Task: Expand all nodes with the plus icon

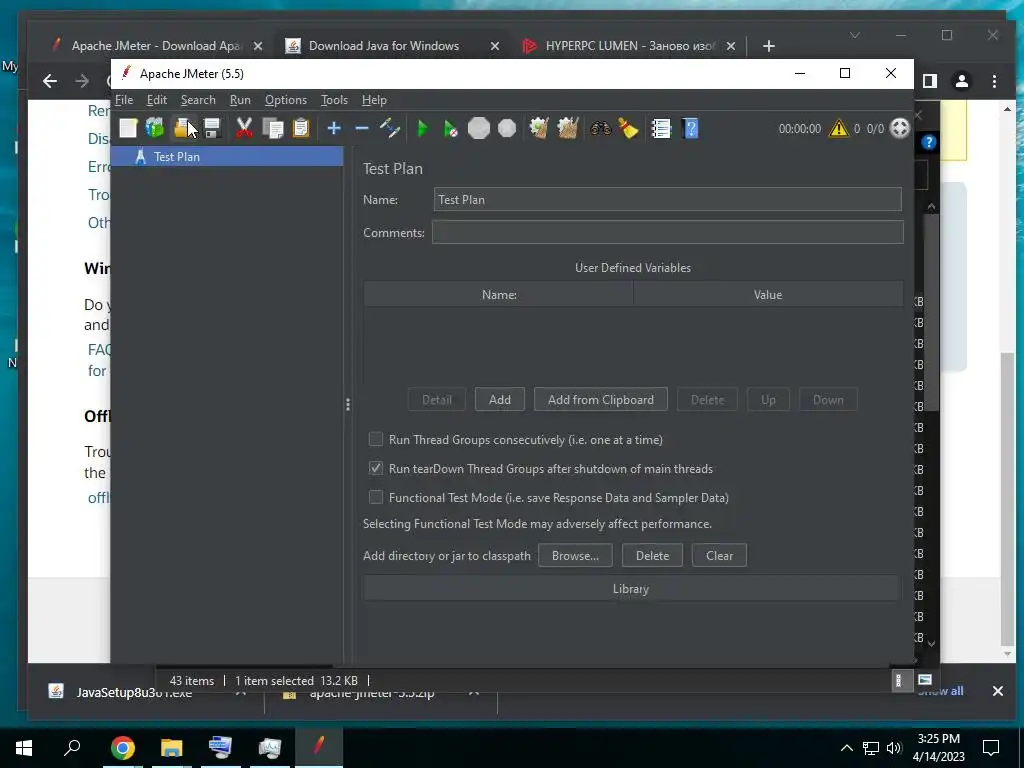Action: click(x=334, y=129)
